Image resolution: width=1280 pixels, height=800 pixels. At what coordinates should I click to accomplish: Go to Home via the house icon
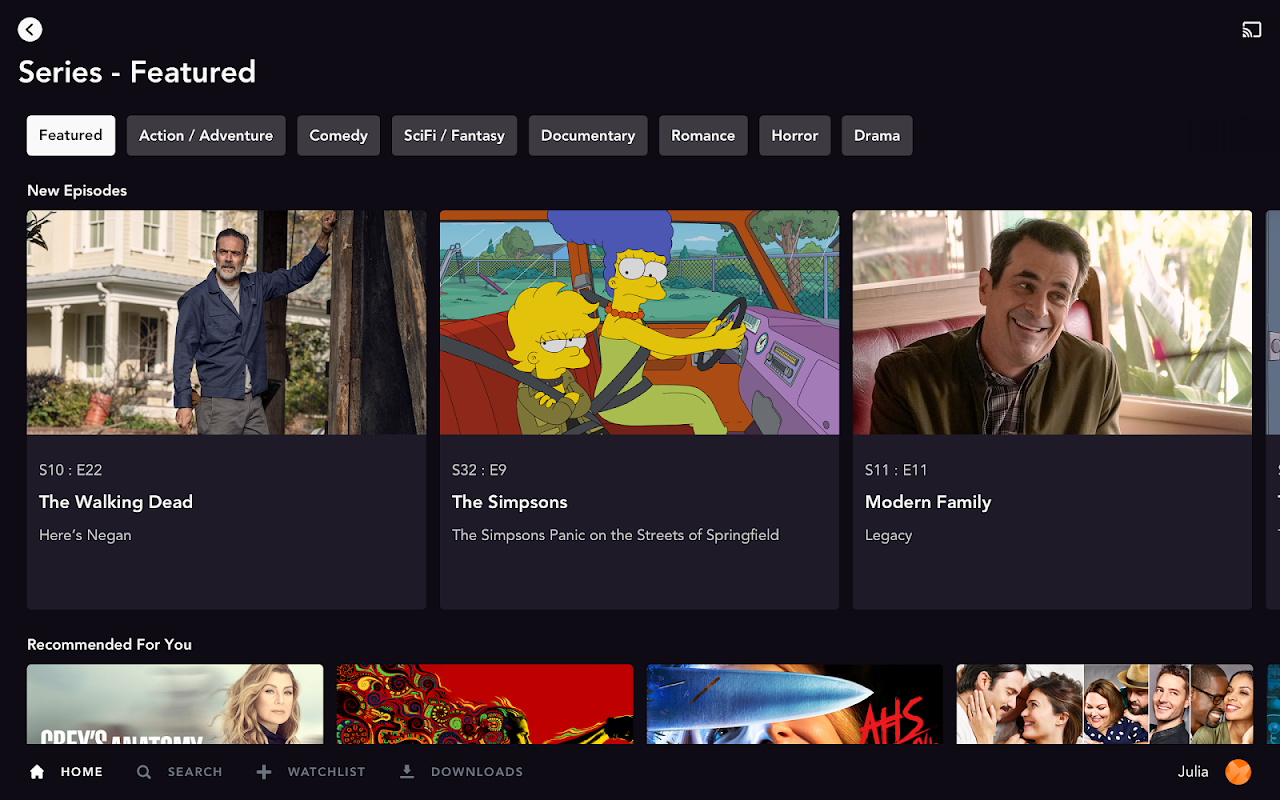[65, 771]
